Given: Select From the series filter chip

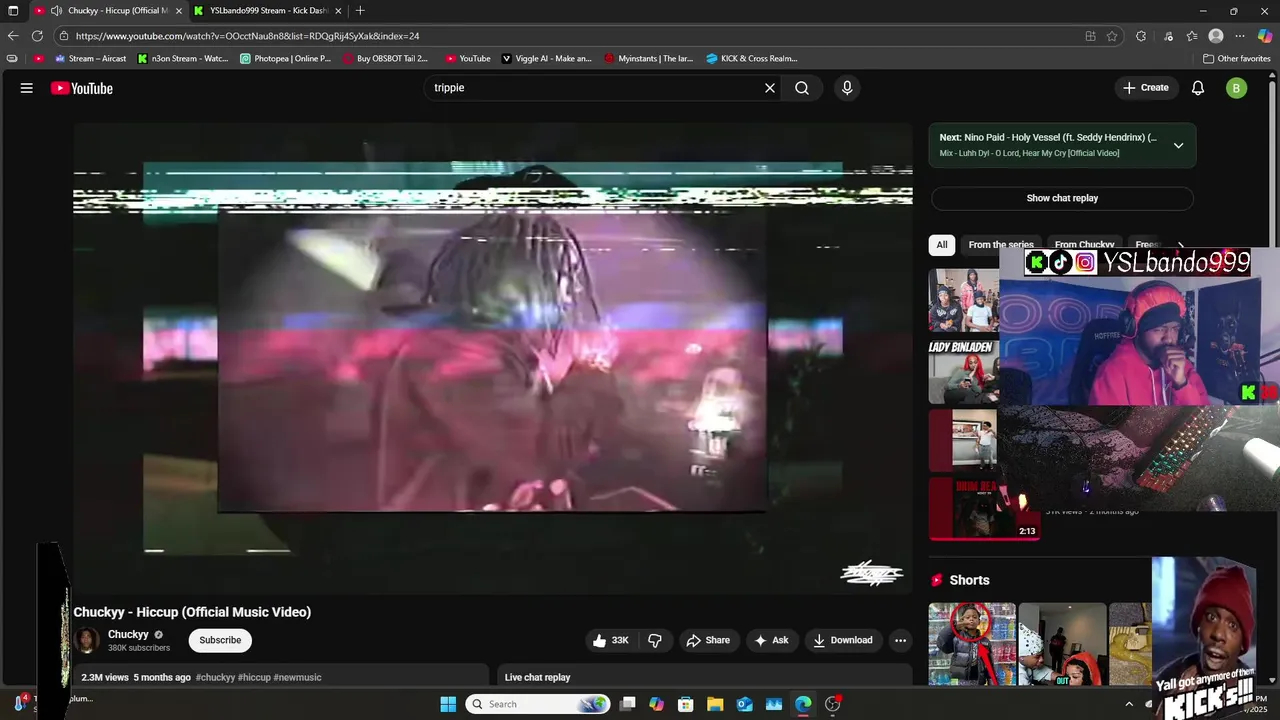Looking at the screenshot, I should tap(1001, 245).
